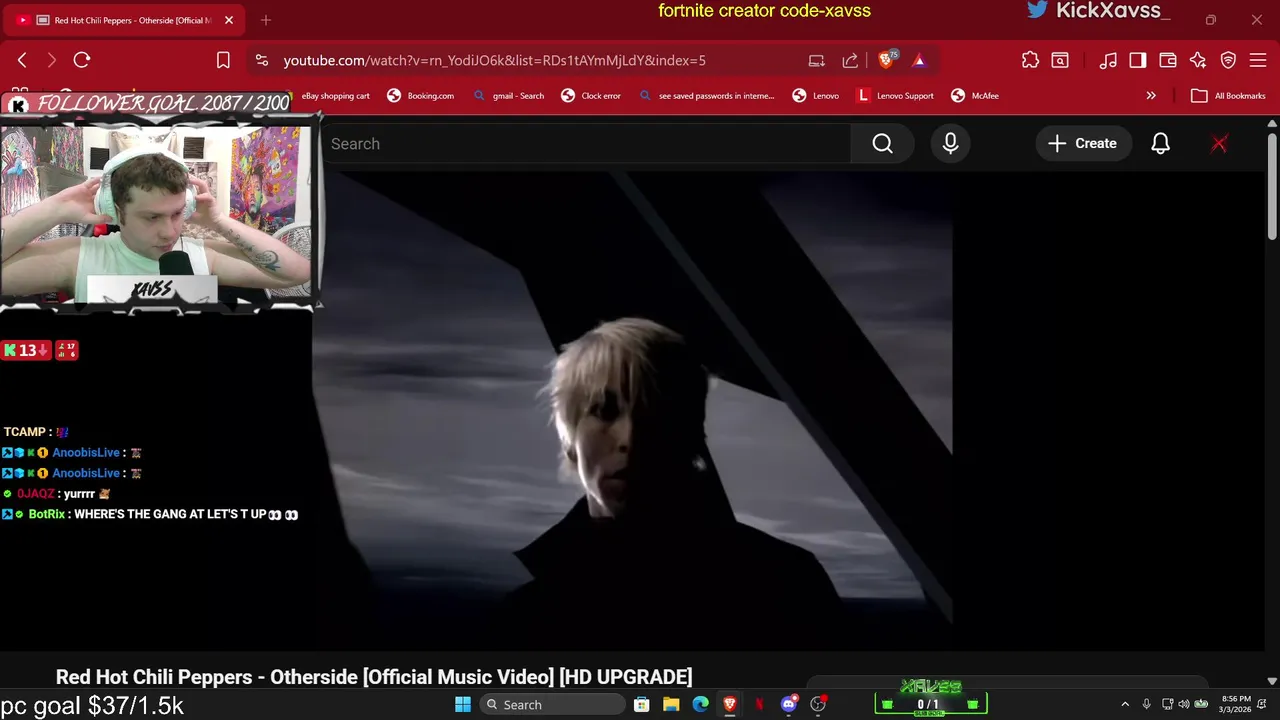
Task: Click the Otherside video title text
Action: pyautogui.click(x=374, y=677)
